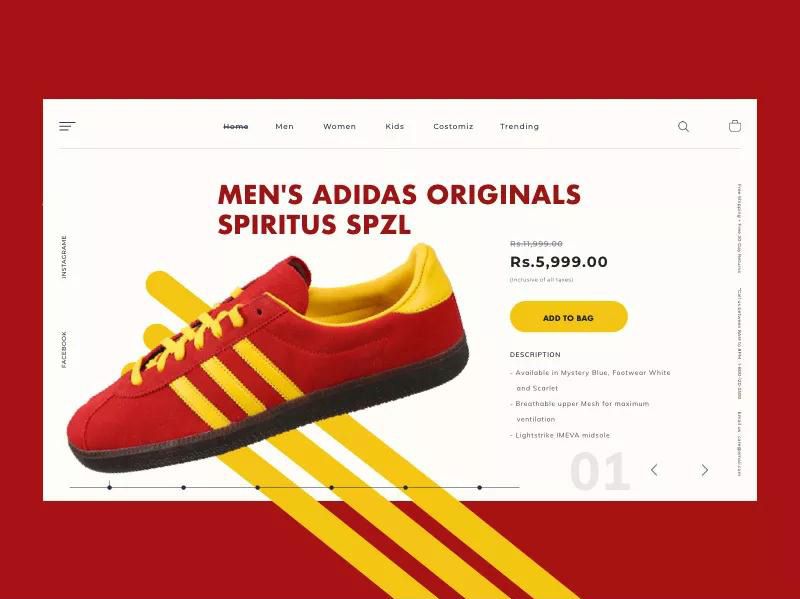Image resolution: width=800 pixels, height=599 pixels.
Task: Click the search magnifier icon
Action: [x=683, y=127]
